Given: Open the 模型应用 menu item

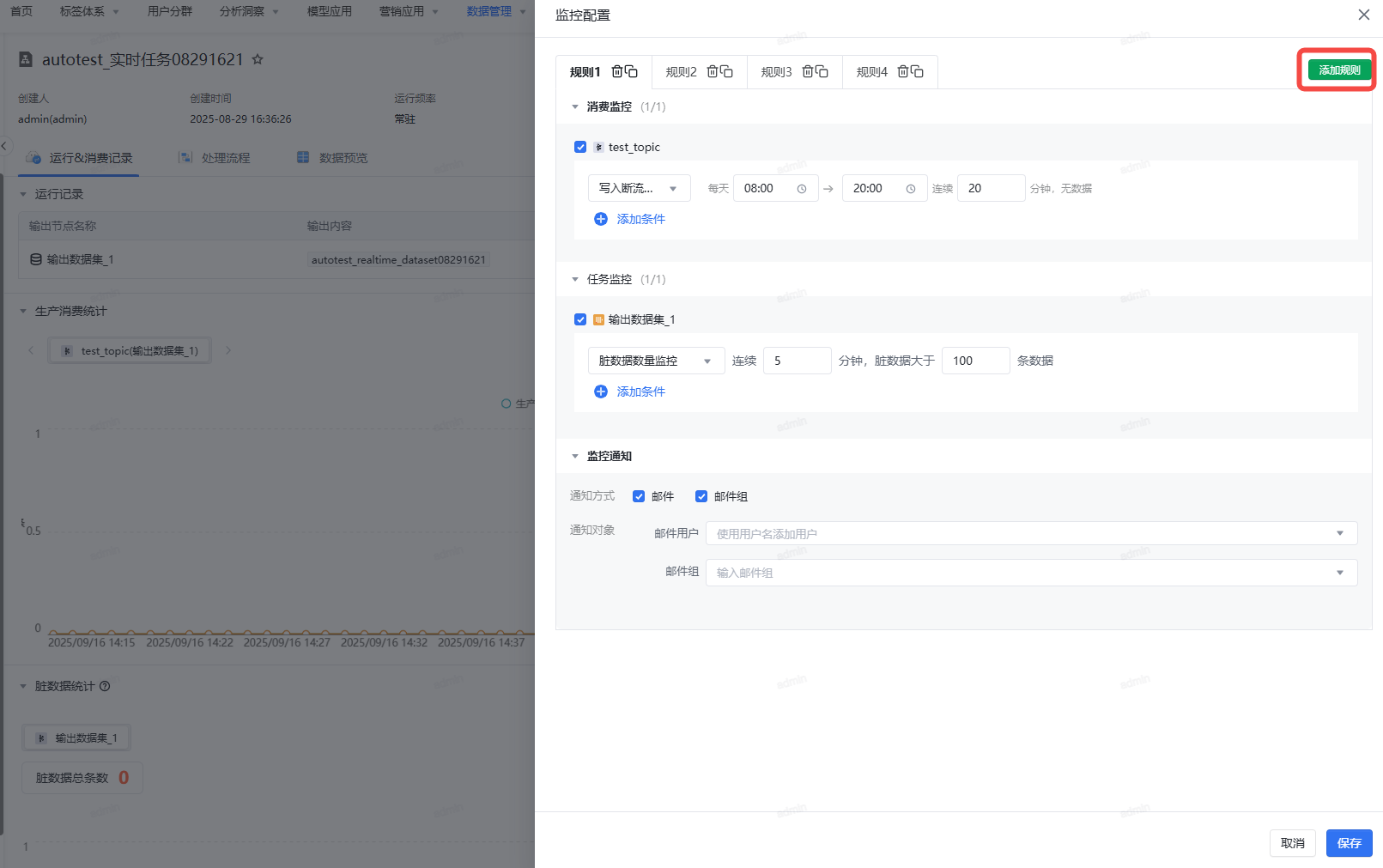Looking at the screenshot, I should pos(330,11).
